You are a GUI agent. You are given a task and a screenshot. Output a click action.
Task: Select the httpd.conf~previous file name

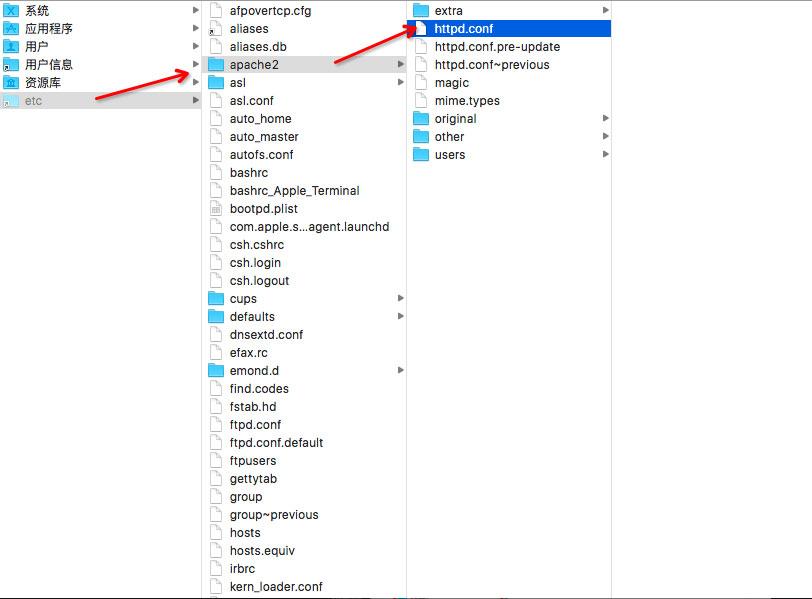pos(492,65)
